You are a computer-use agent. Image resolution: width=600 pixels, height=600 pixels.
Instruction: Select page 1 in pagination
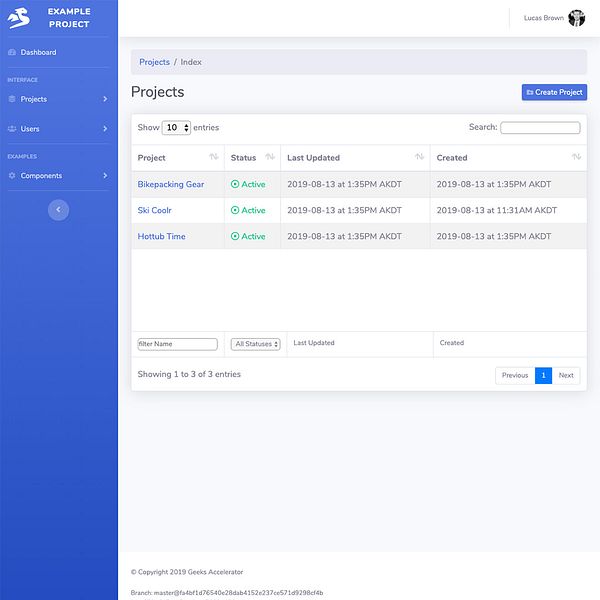(543, 375)
